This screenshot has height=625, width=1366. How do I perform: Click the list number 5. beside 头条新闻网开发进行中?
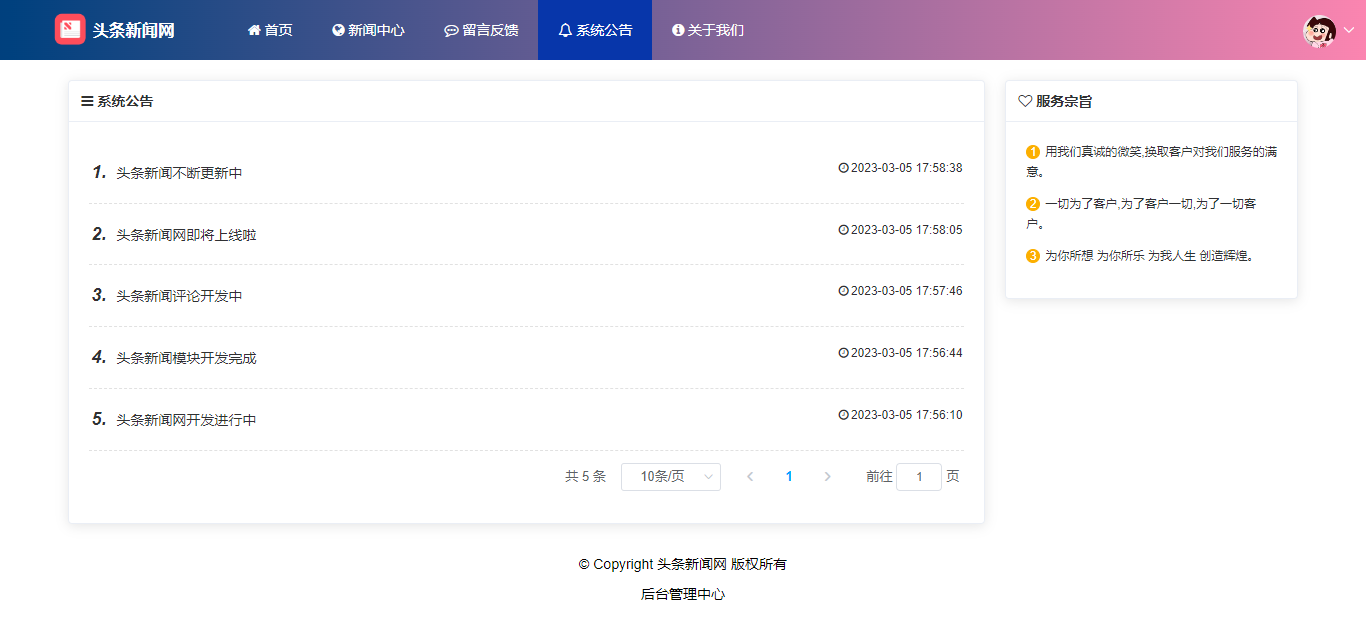[x=99, y=419]
